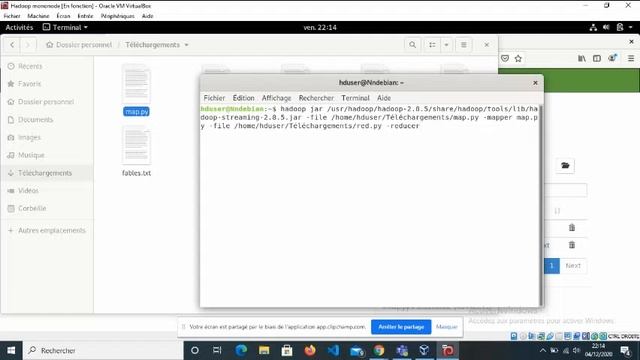Select the map.py file icon
Viewport: 640px width, 360px height.
[x=136, y=84]
